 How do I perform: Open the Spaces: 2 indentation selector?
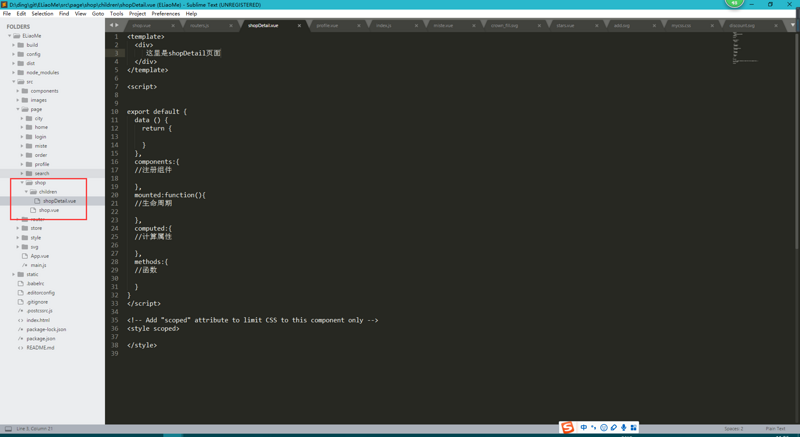pyautogui.click(x=734, y=429)
